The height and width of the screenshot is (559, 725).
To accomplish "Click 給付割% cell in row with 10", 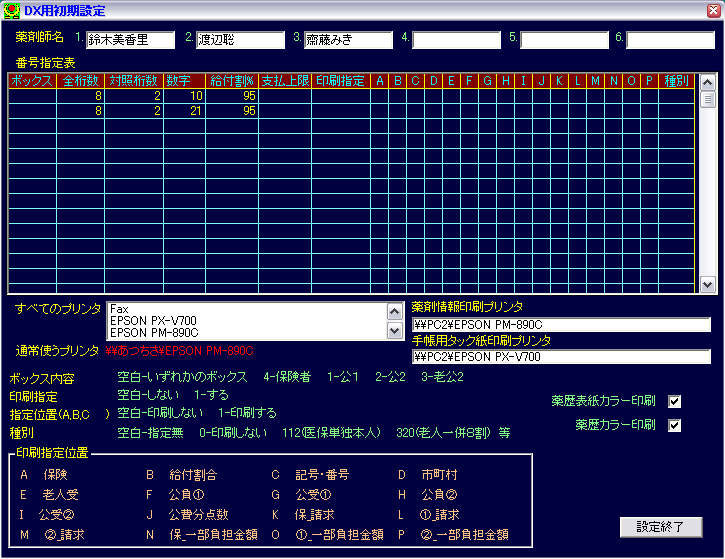I will [232, 96].
